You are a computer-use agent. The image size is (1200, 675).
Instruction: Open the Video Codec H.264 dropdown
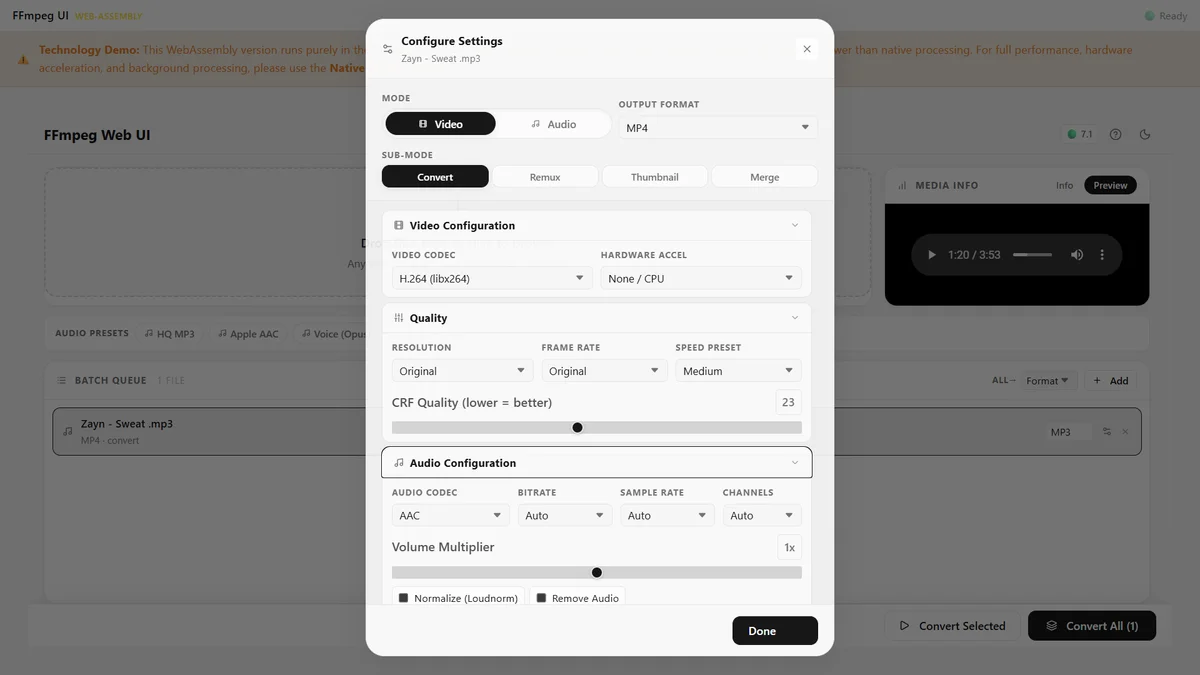492,279
